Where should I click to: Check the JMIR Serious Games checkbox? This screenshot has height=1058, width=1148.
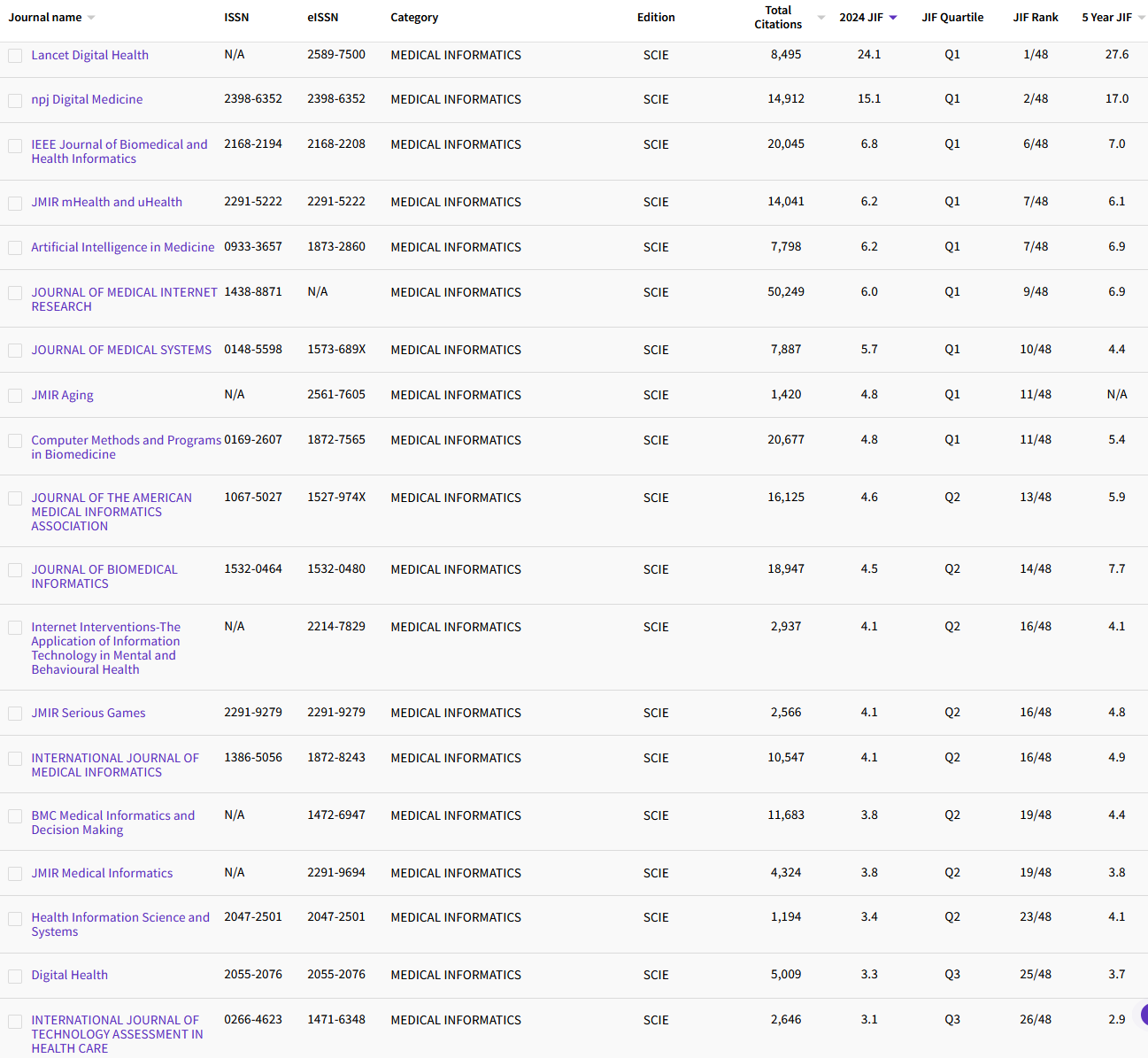(x=14, y=714)
